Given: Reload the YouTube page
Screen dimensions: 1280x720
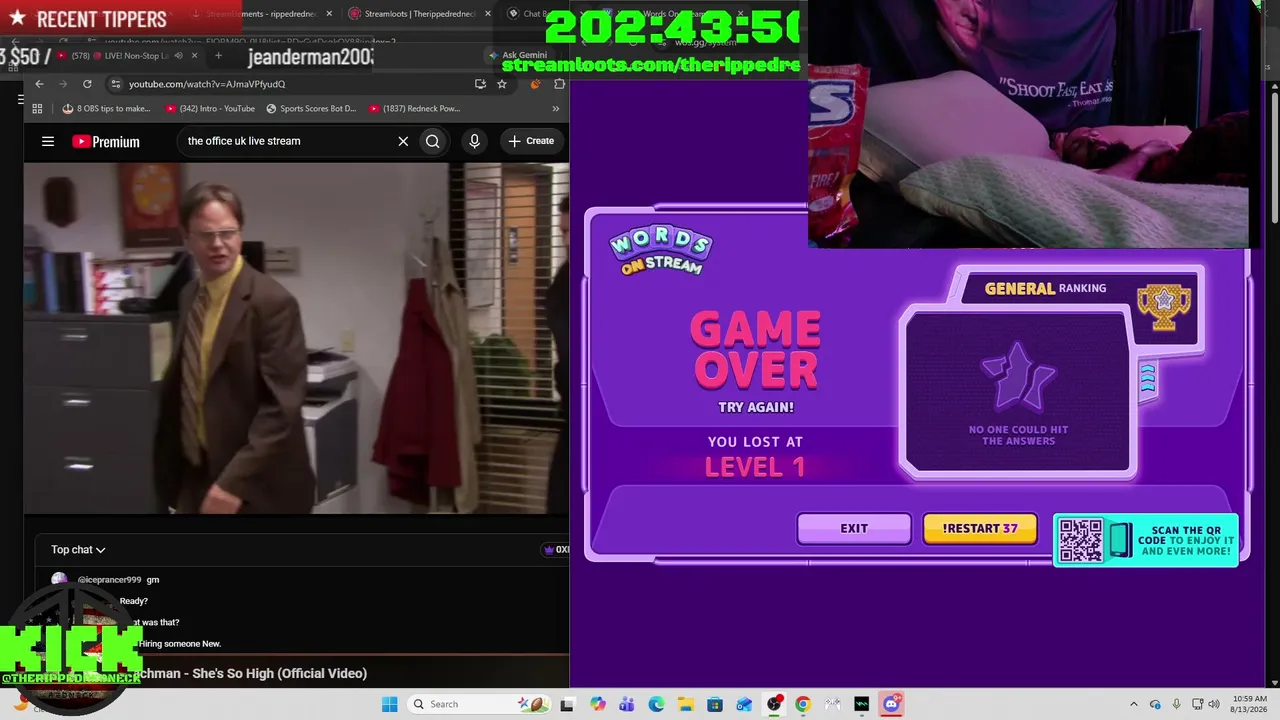Looking at the screenshot, I should click(87, 84).
